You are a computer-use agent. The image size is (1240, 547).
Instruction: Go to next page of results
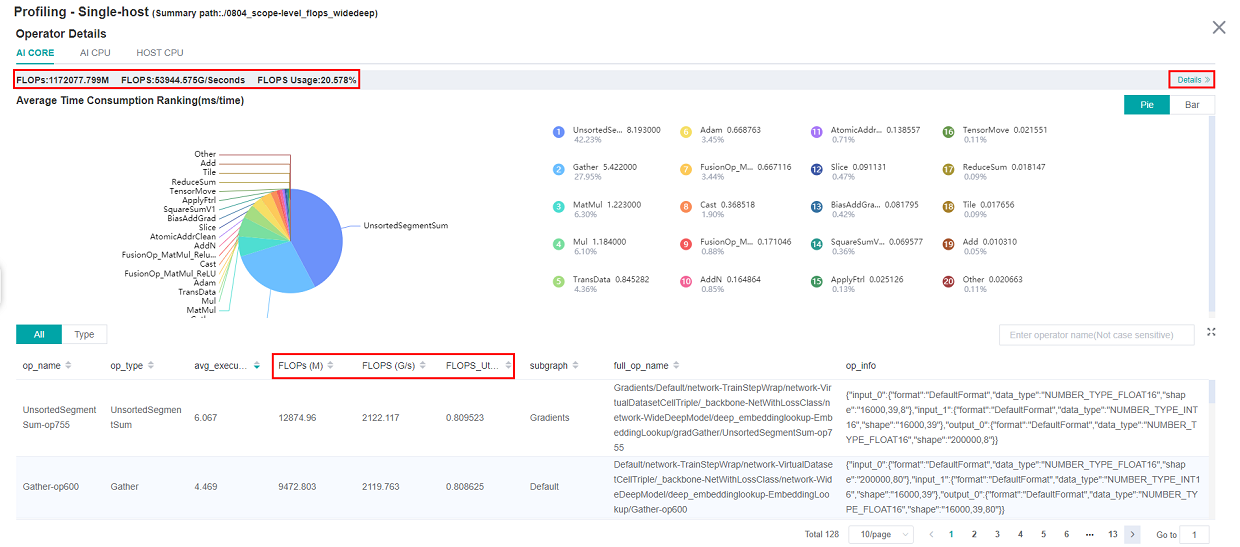click(1132, 535)
